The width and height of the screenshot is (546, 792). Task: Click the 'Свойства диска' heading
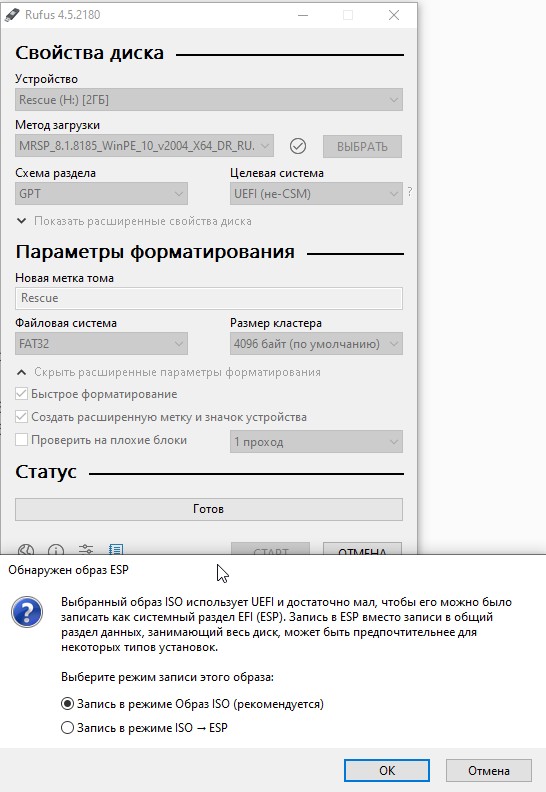click(x=89, y=53)
